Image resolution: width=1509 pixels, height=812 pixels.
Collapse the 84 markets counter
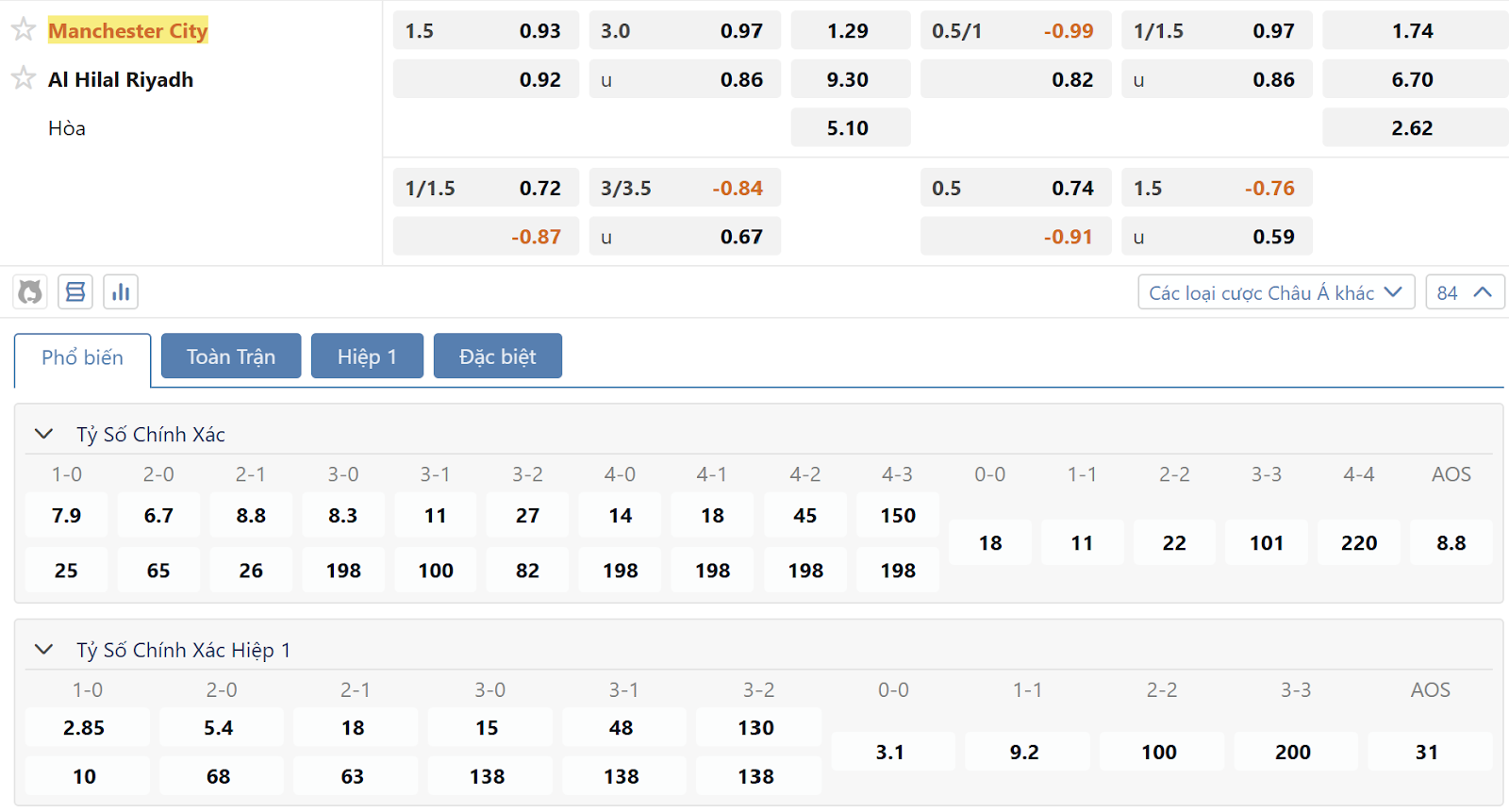(1465, 292)
